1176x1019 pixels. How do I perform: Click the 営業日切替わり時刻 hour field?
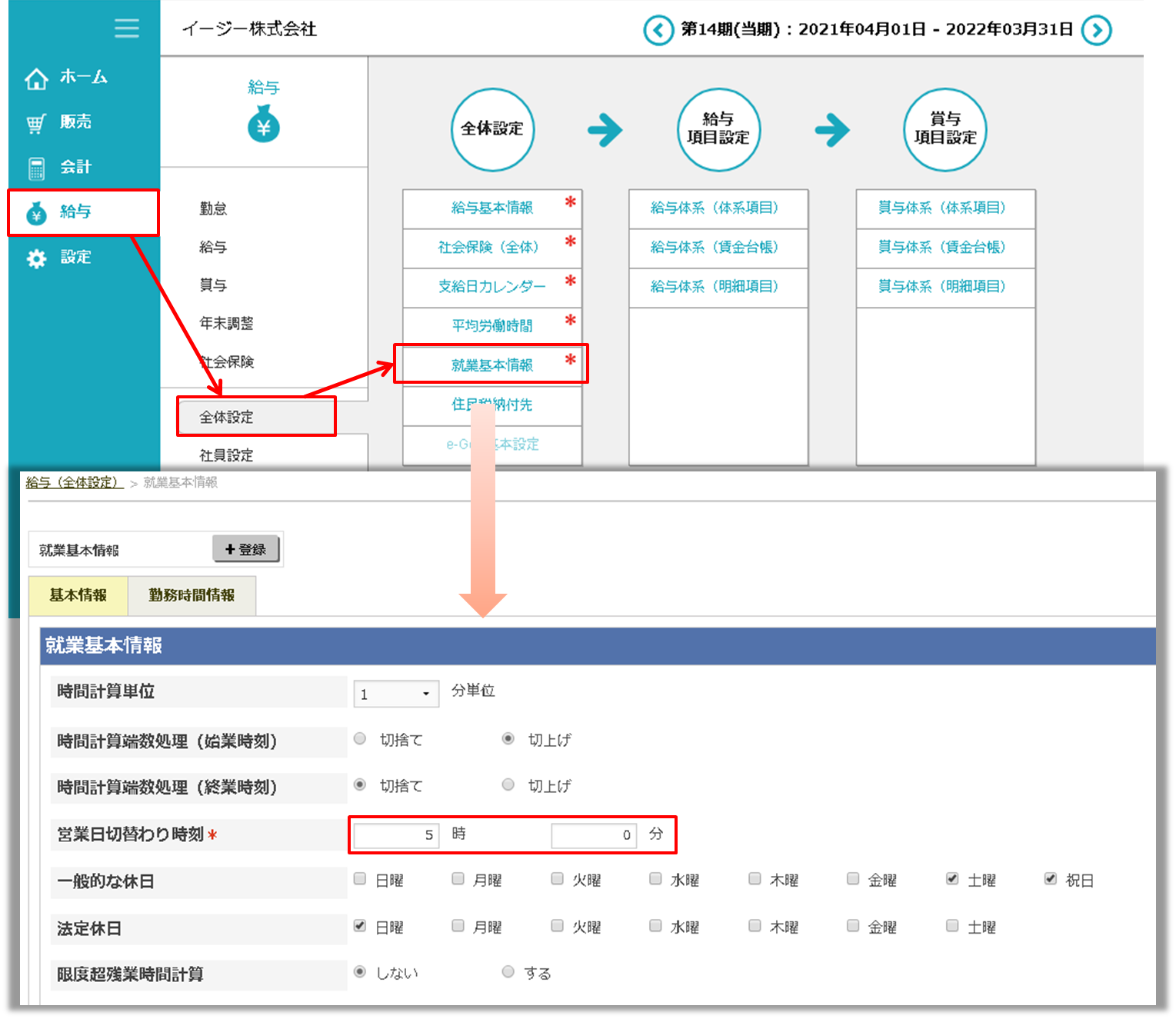click(x=396, y=835)
